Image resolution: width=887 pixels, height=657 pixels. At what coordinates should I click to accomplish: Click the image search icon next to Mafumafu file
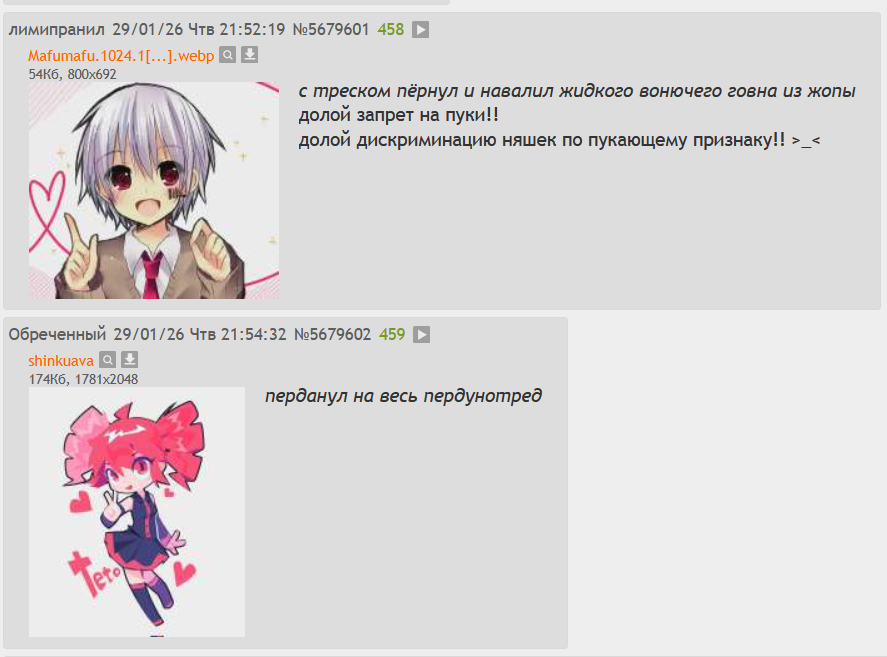pos(227,55)
